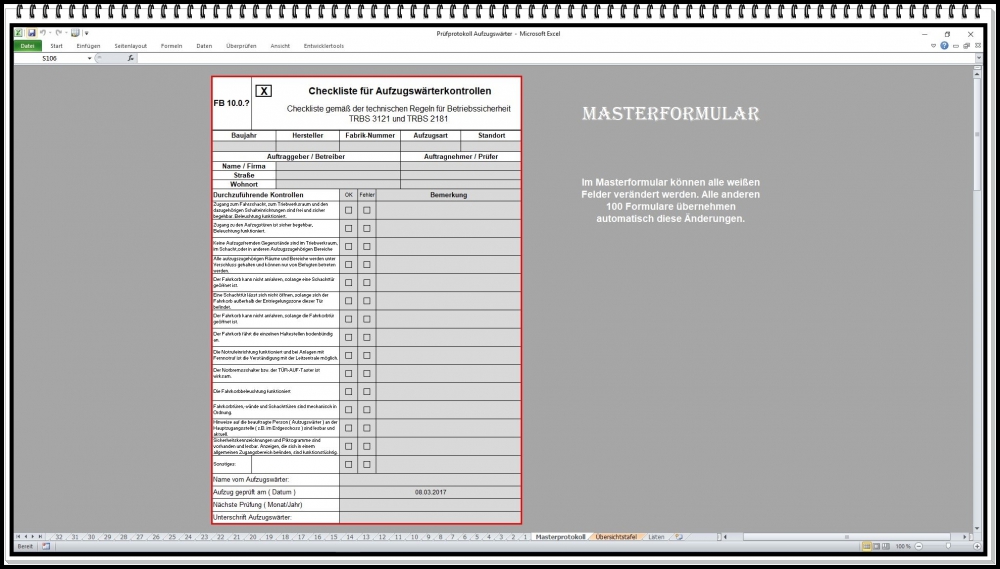Open the Name Box dropdown arrow
This screenshot has width=1000, height=569.
tap(90, 58)
